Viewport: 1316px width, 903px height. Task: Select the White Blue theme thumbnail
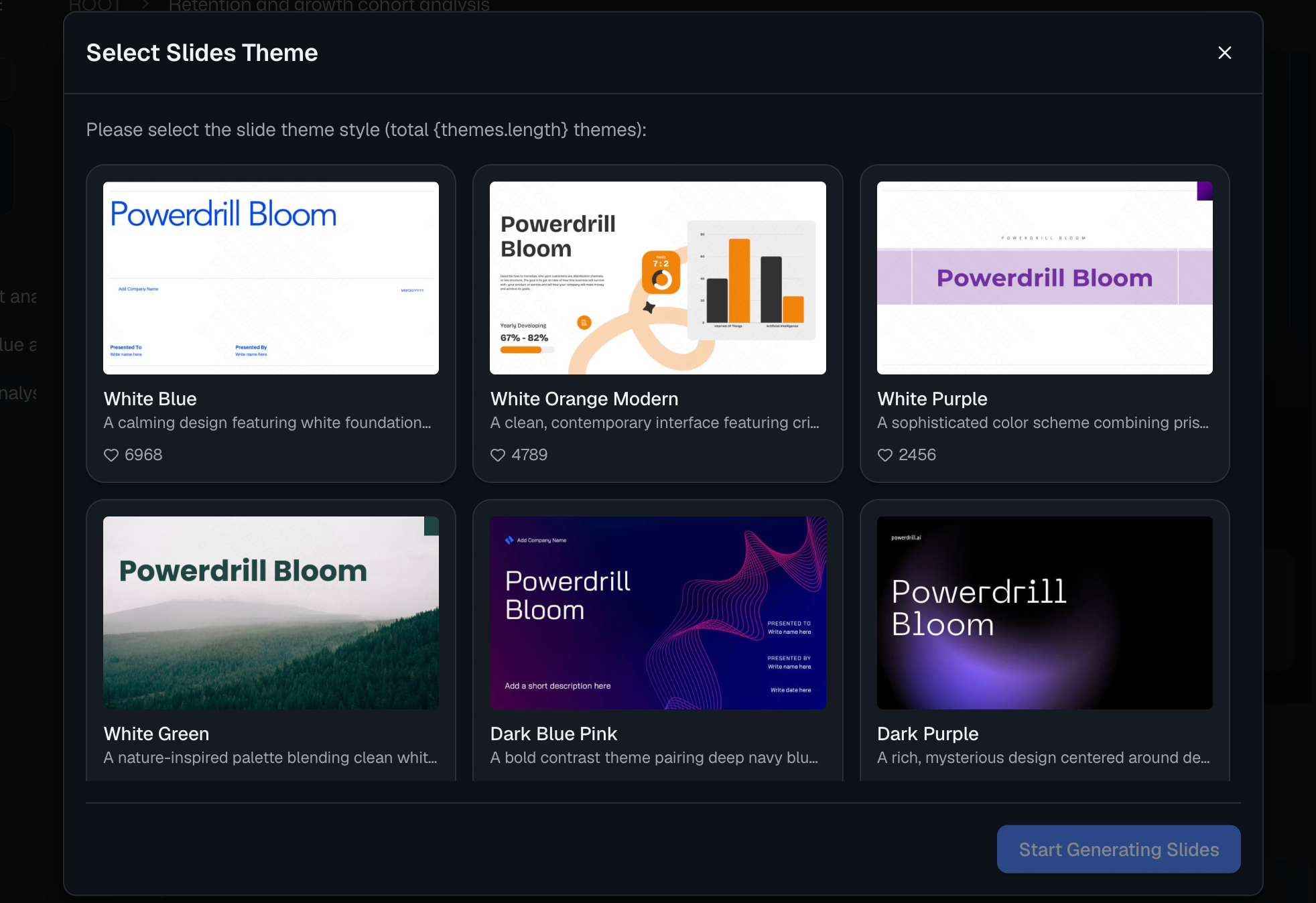271,277
